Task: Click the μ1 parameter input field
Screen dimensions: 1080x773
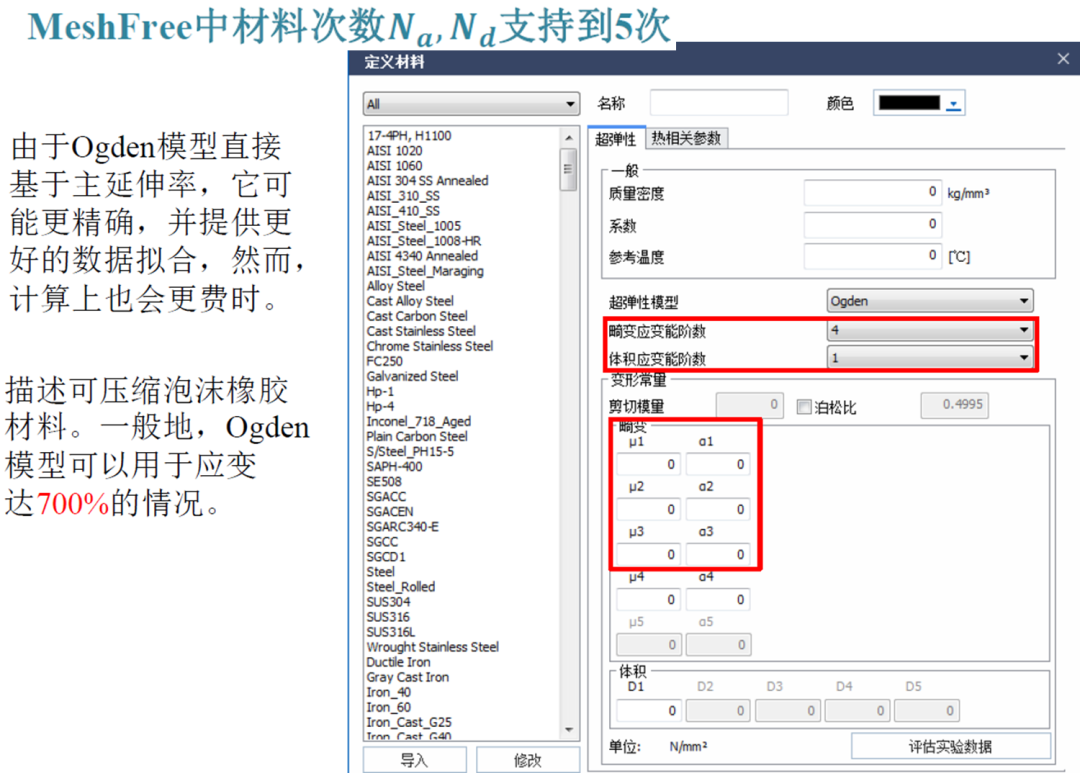Action: [648, 464]
